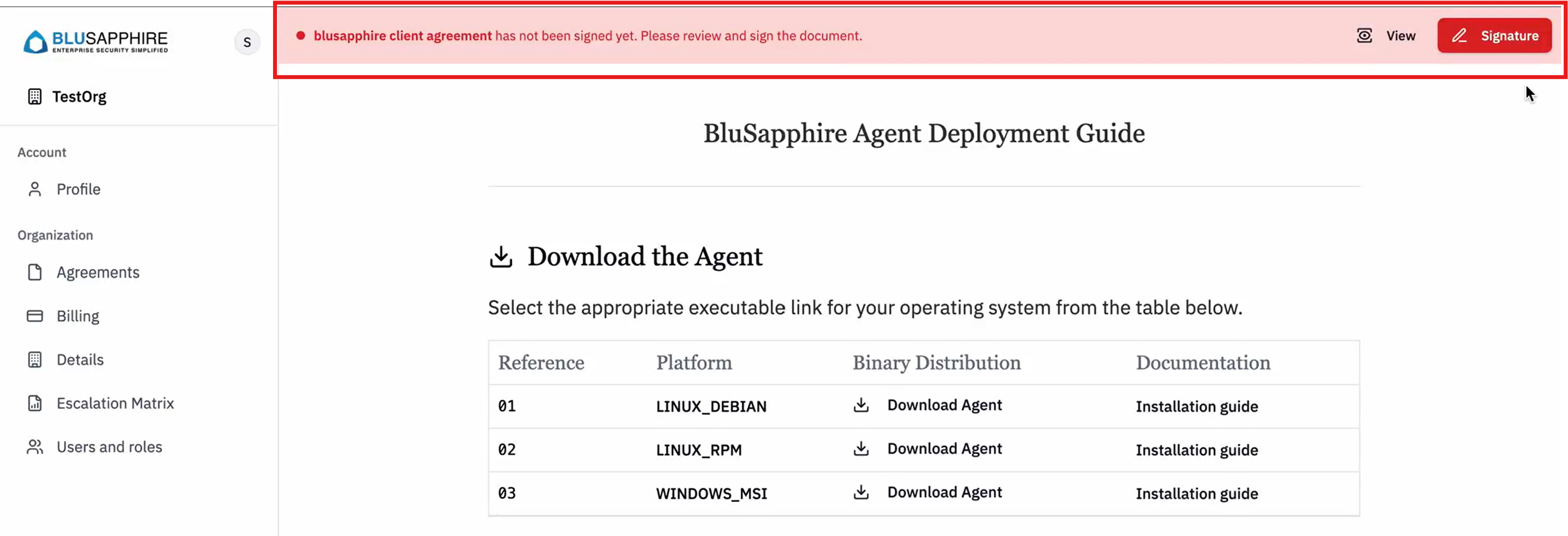Click the Billing card icon

(35, 315)
